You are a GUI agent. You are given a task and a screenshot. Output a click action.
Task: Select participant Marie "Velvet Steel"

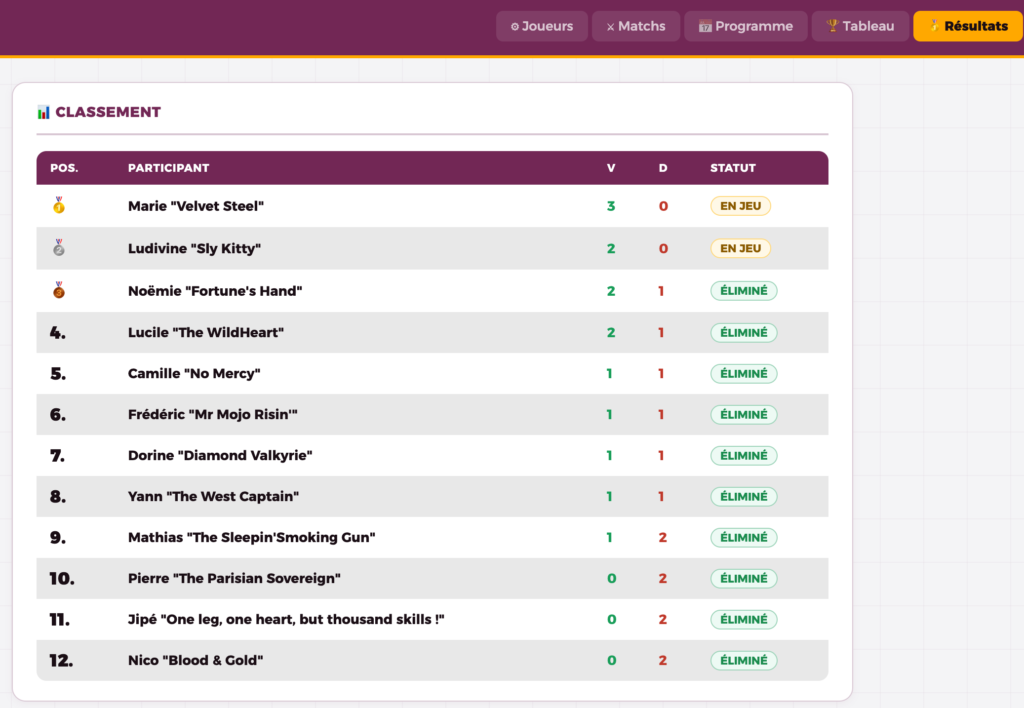(x=196, y=206)
